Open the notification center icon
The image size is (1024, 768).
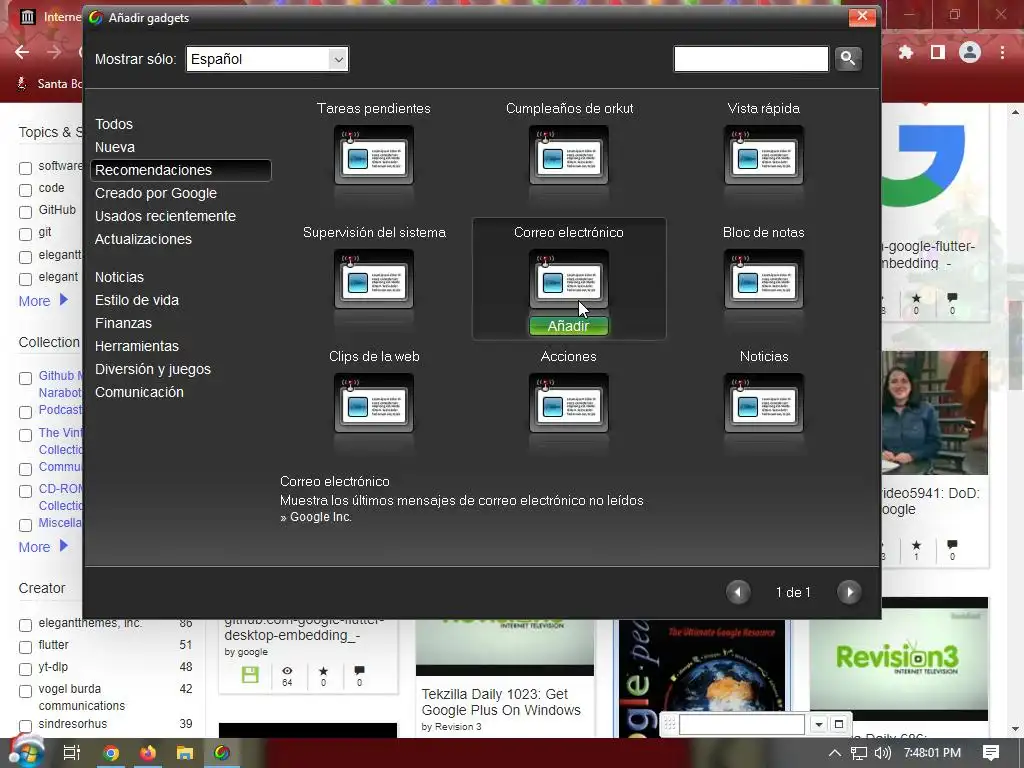coord(991,753)
